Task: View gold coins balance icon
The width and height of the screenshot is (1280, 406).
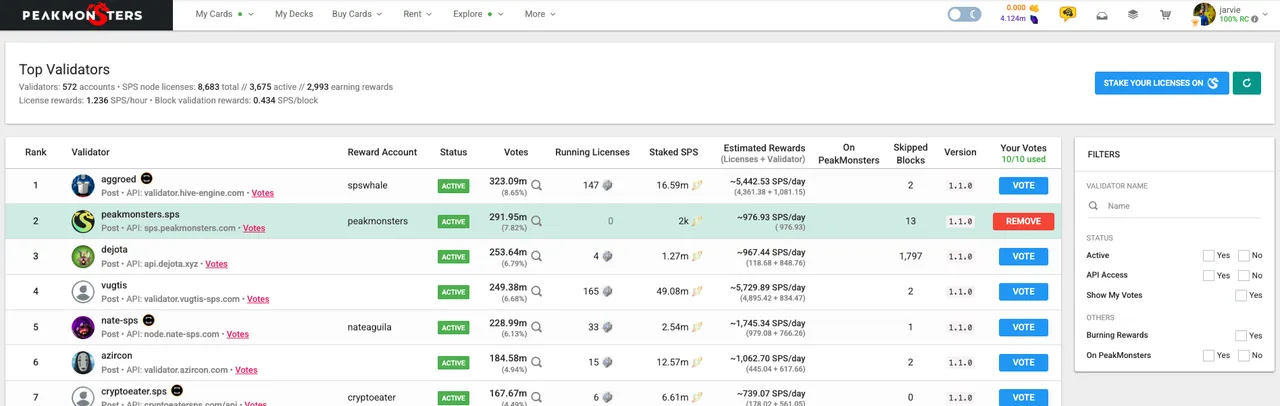Action: (1034, 8)
